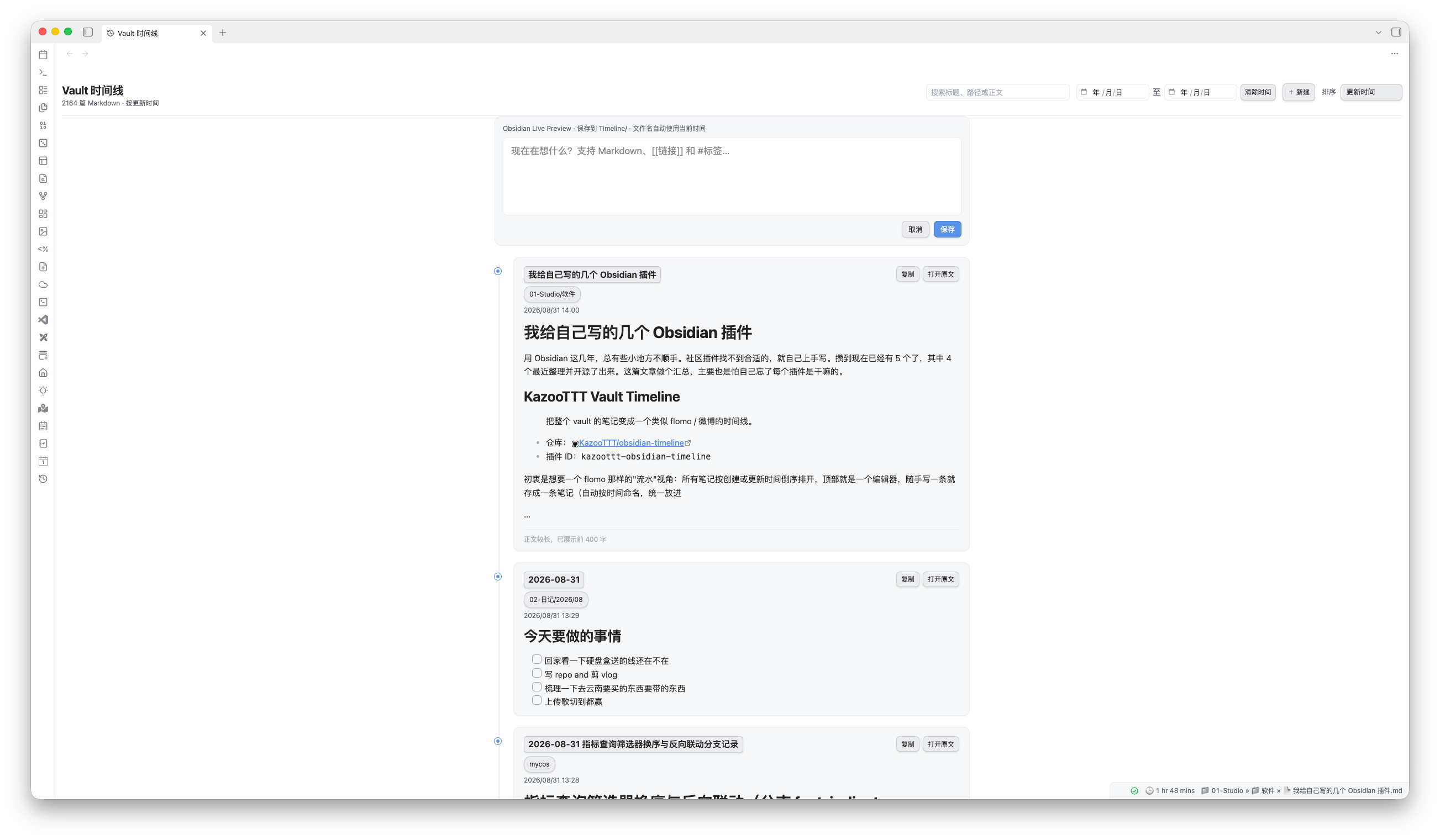Click the crossed pencil tools icon
The image size is (1440, 840).
coord(43,338)
